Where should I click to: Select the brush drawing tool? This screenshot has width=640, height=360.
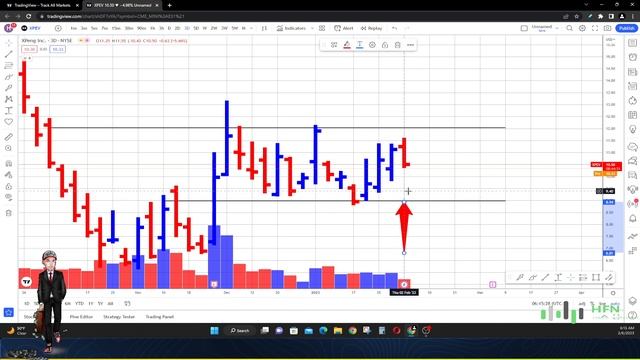[x=9, y=77]
